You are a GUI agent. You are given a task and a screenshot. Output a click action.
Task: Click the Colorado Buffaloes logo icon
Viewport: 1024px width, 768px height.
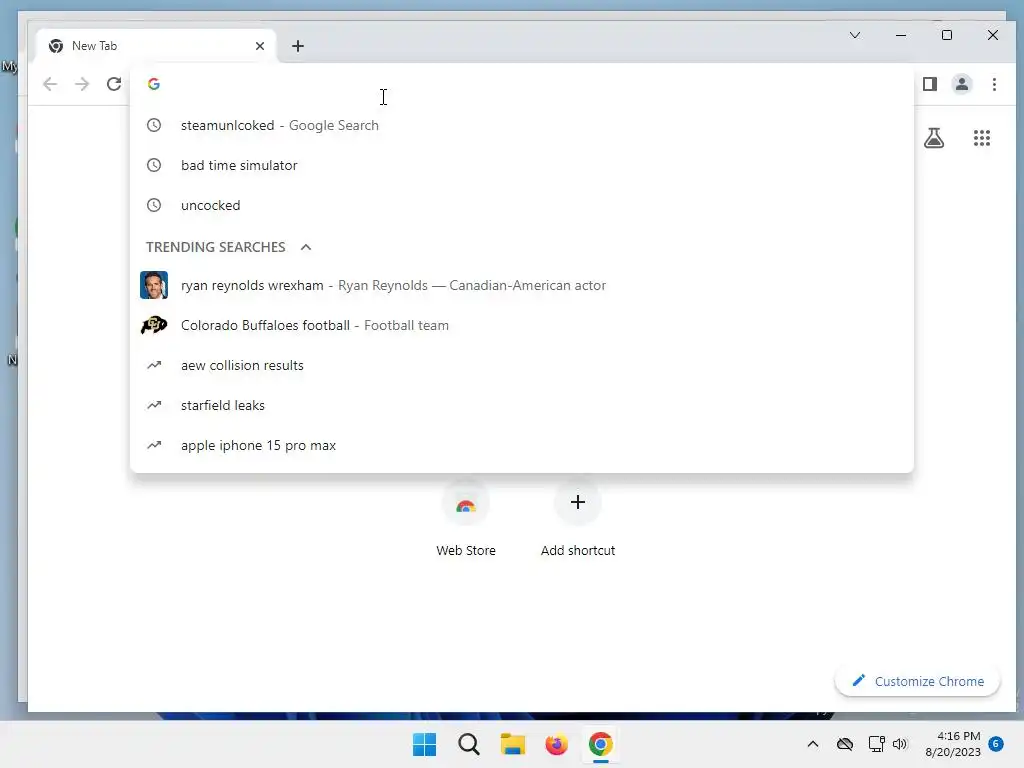pos(154,325)
